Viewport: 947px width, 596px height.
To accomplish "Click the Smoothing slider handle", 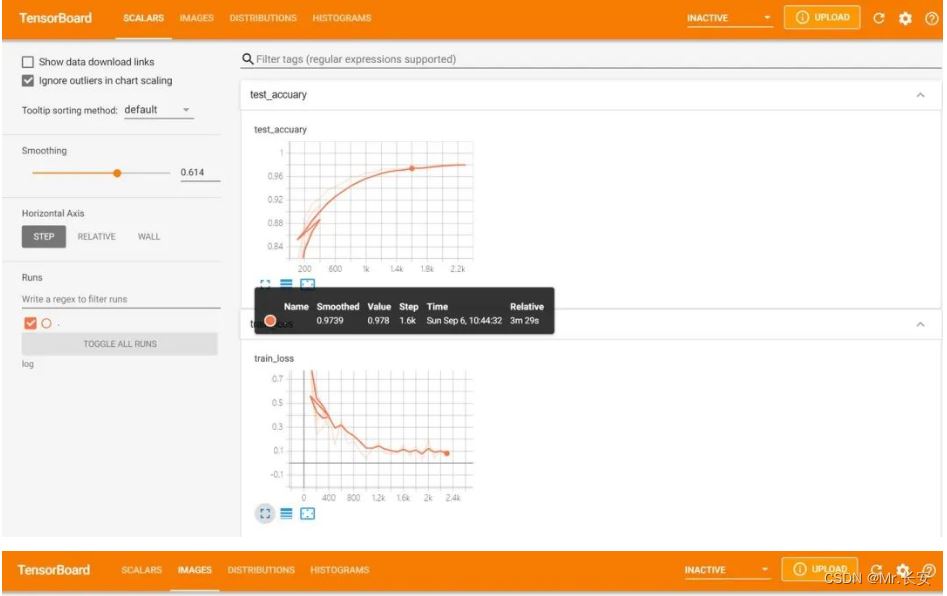I will coord(117,173).
